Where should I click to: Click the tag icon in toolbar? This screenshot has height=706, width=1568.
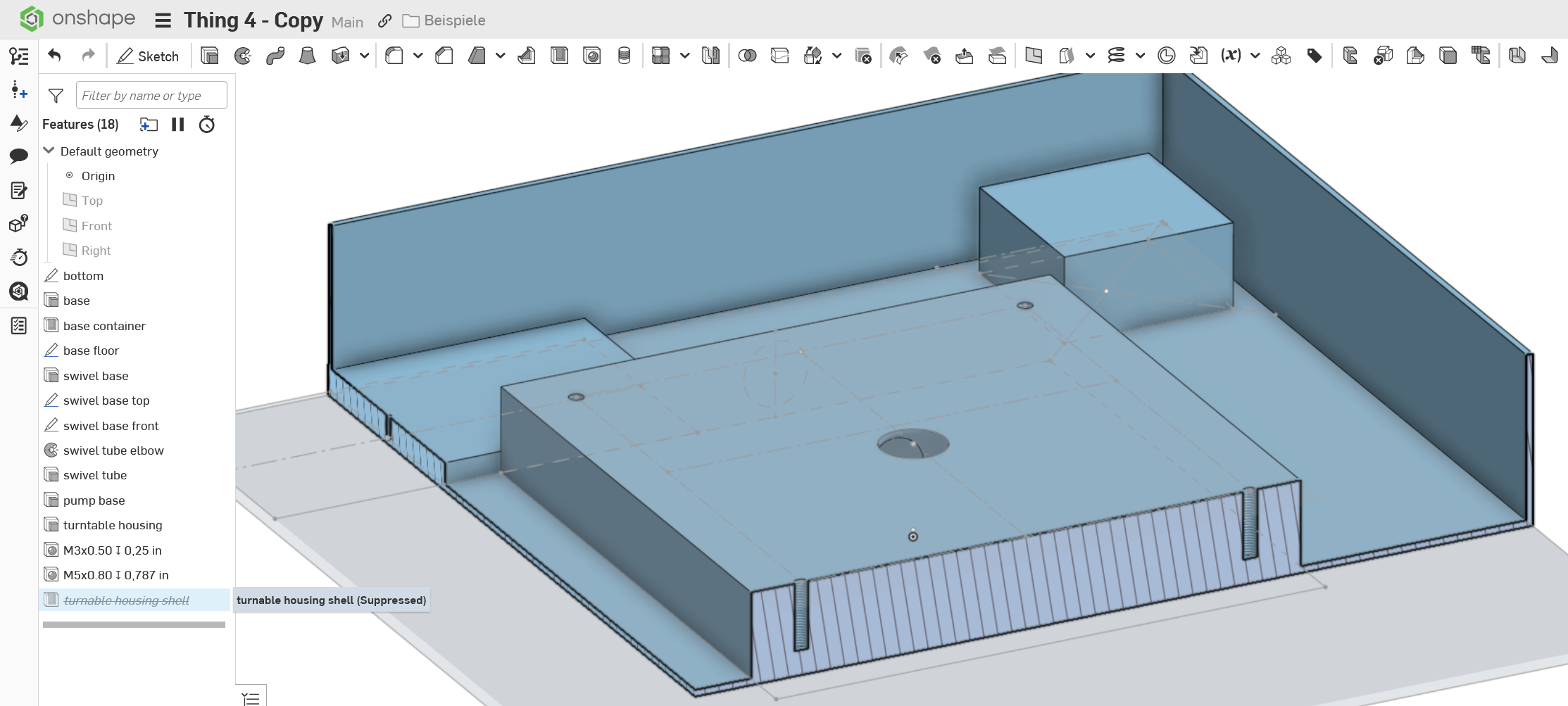click(1314, 56)
